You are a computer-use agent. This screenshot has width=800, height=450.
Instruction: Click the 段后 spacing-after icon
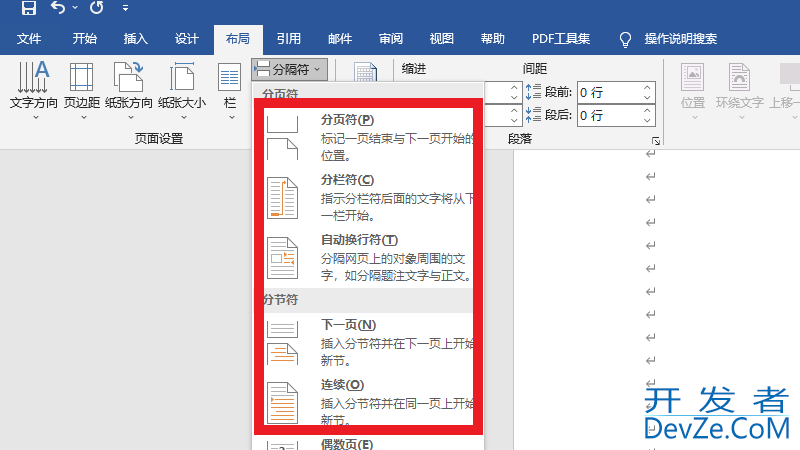533,115
